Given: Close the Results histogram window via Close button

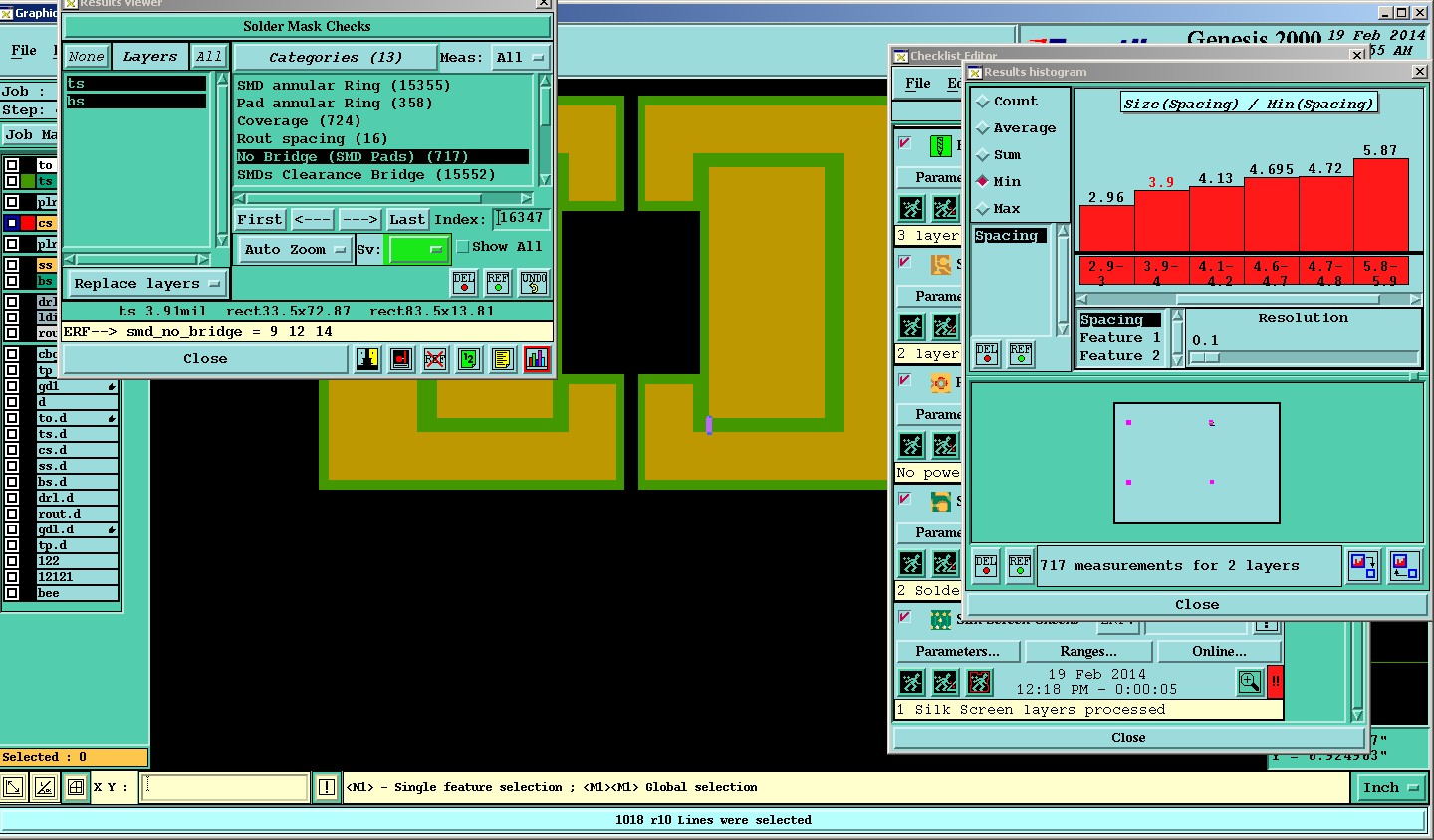Looking at the screenshot, I should click(1197, 604).
